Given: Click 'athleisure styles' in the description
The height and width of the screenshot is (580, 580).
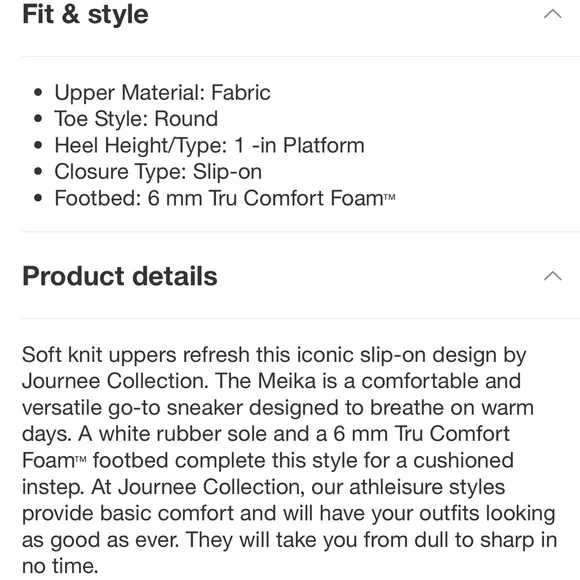Looking at the screenshot, I should (x=427, y=487).
